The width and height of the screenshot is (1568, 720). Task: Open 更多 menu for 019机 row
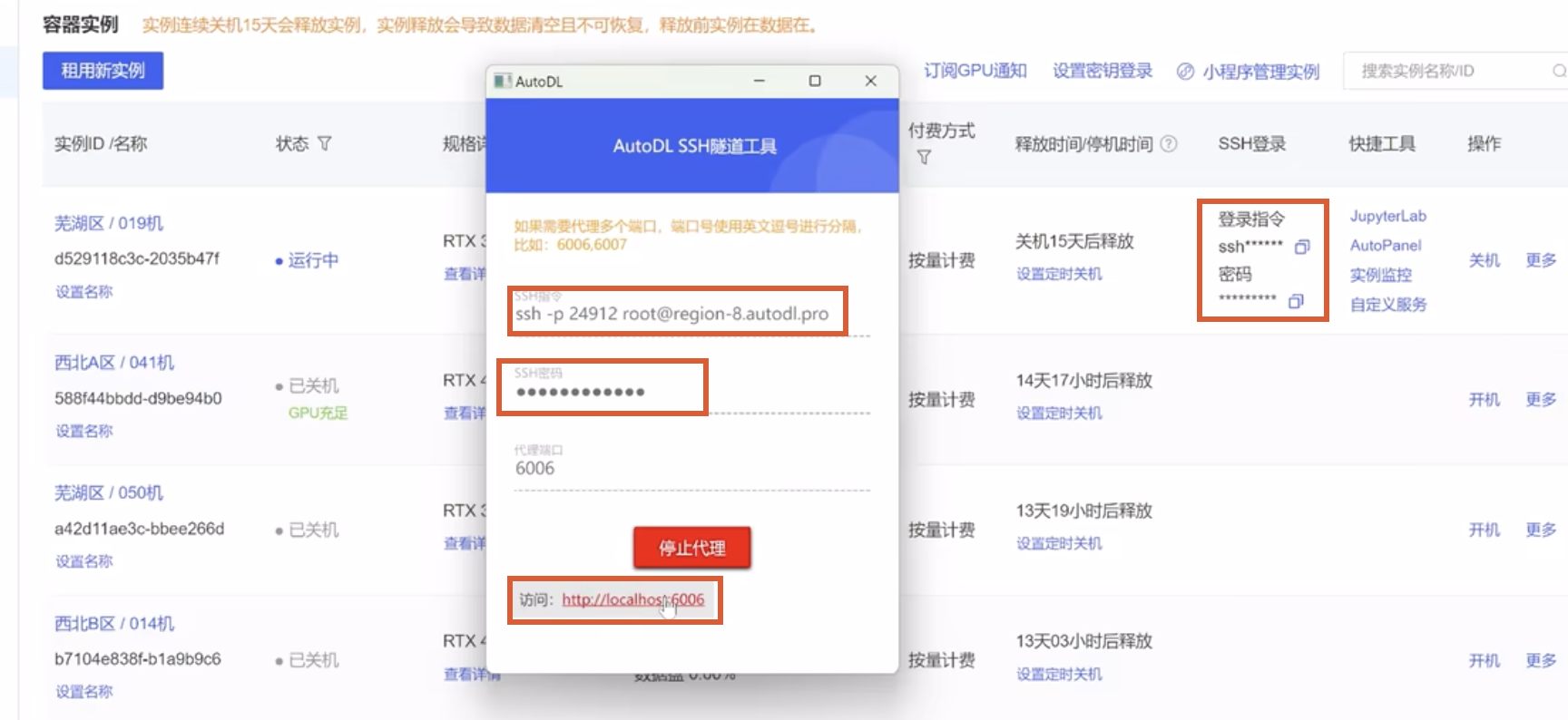[1541, 260]
